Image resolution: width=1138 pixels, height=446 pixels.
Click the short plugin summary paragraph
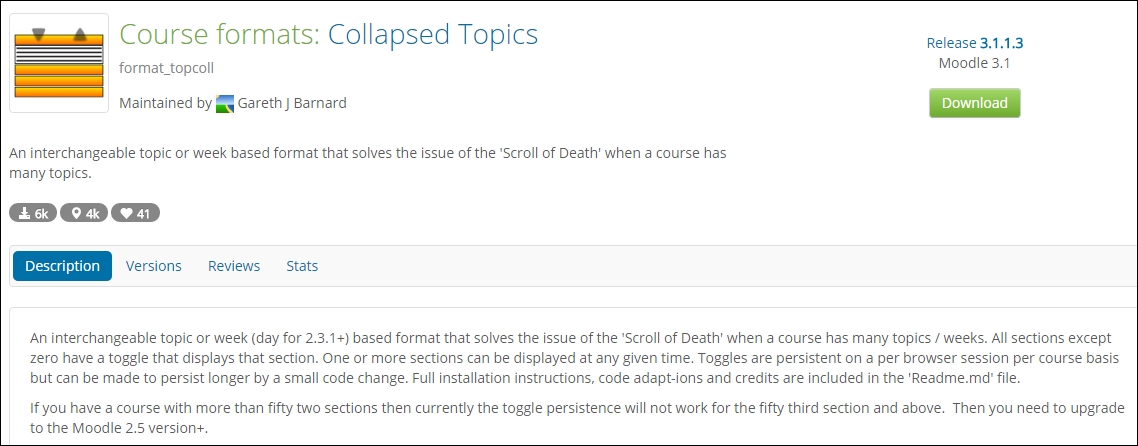click(368, 163)
